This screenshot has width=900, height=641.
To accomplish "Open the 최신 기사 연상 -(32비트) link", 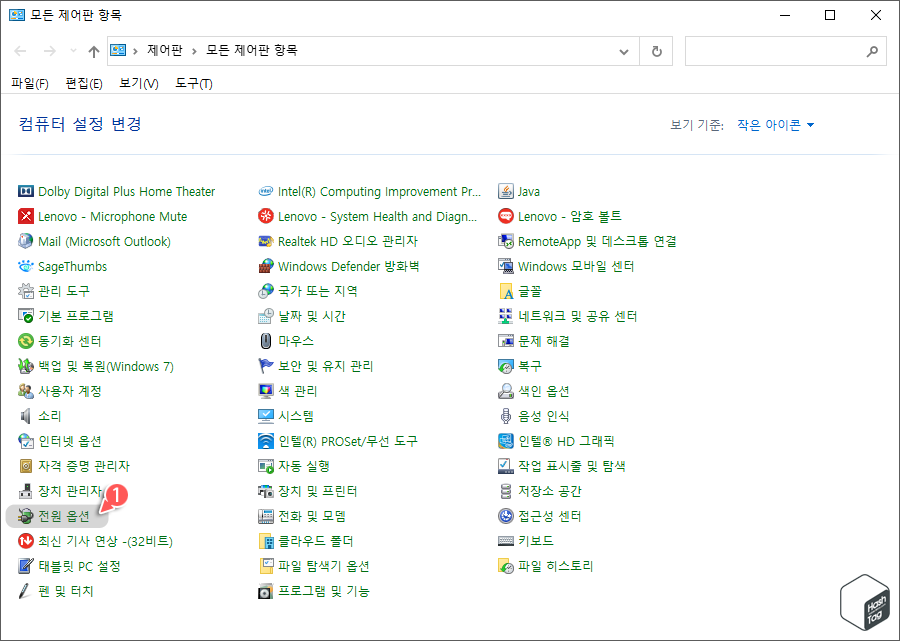I will pyautogui.click(x=106, y=541).
